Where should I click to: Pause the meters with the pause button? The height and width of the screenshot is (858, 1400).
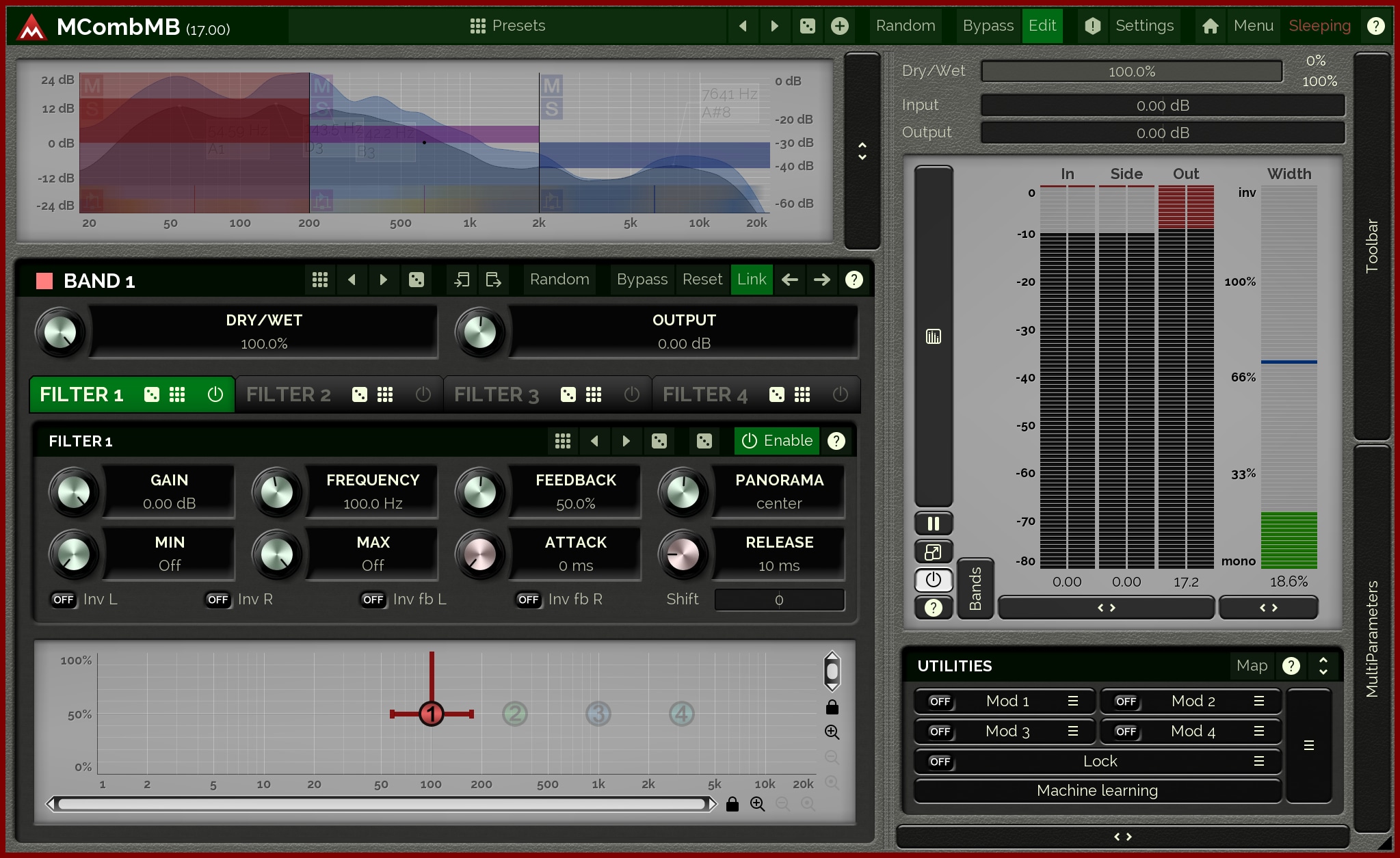(x=933, y=524)
